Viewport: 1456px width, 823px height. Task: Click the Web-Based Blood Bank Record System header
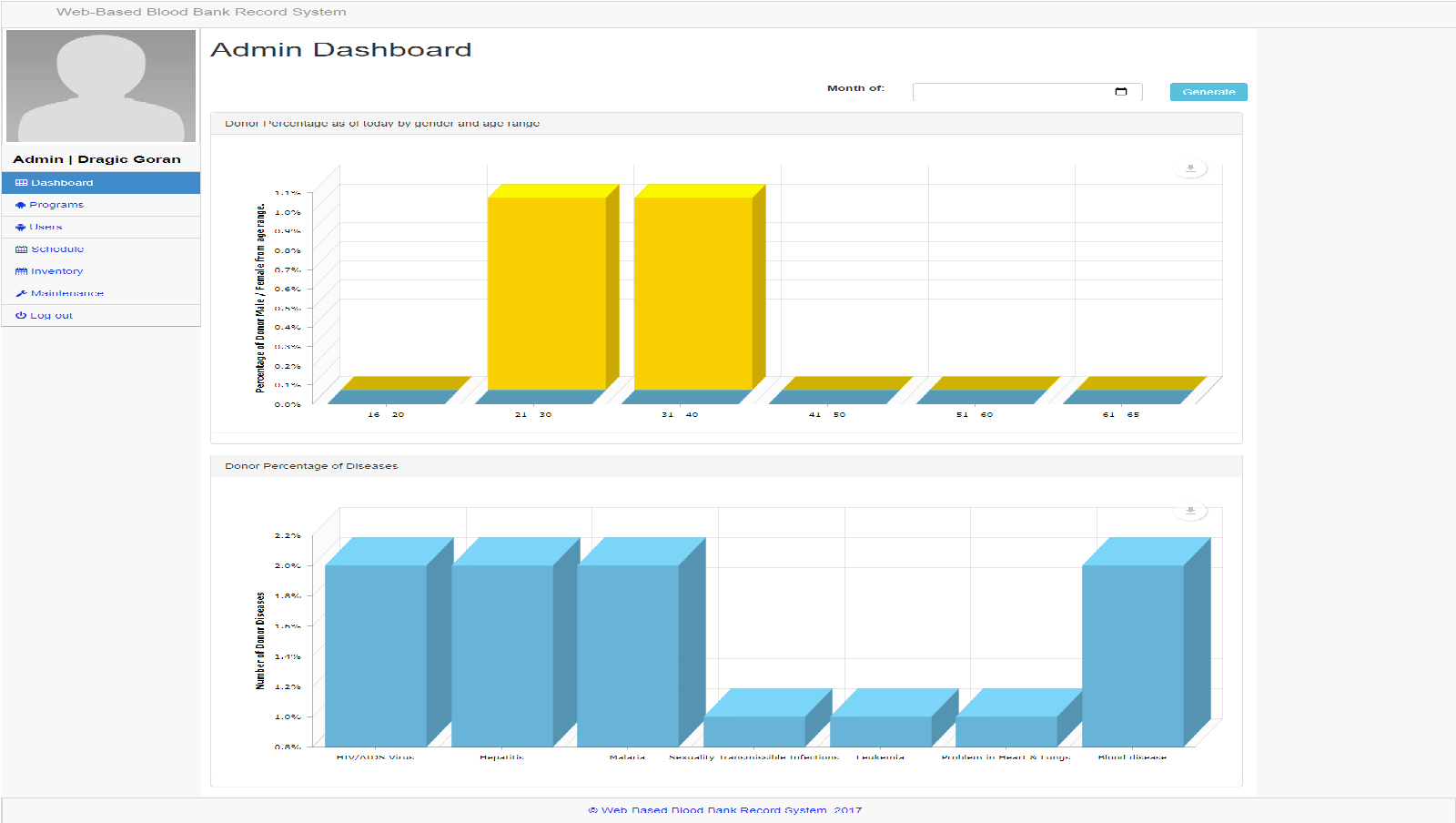(201, 12)
